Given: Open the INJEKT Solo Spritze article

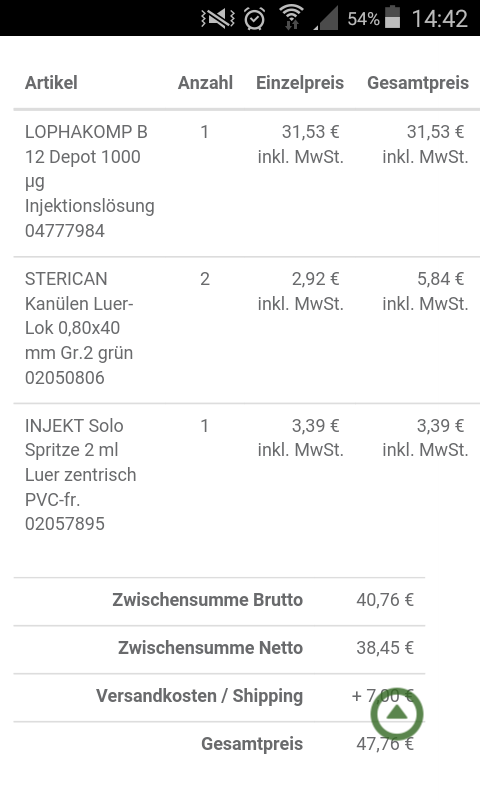Looking at the screenshot, I should click(81, 474).
